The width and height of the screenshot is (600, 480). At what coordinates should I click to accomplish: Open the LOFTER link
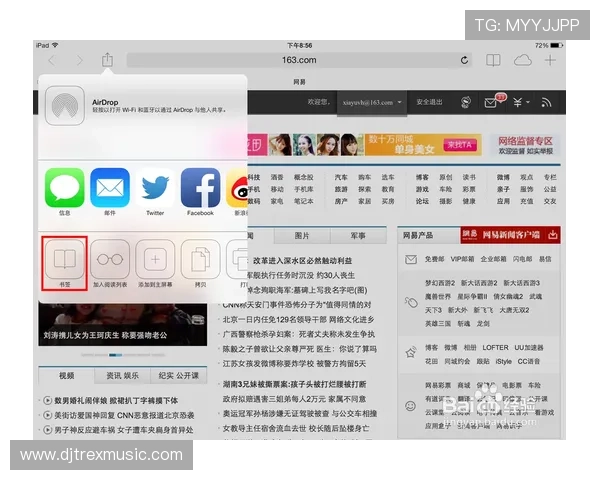[496, 348]
